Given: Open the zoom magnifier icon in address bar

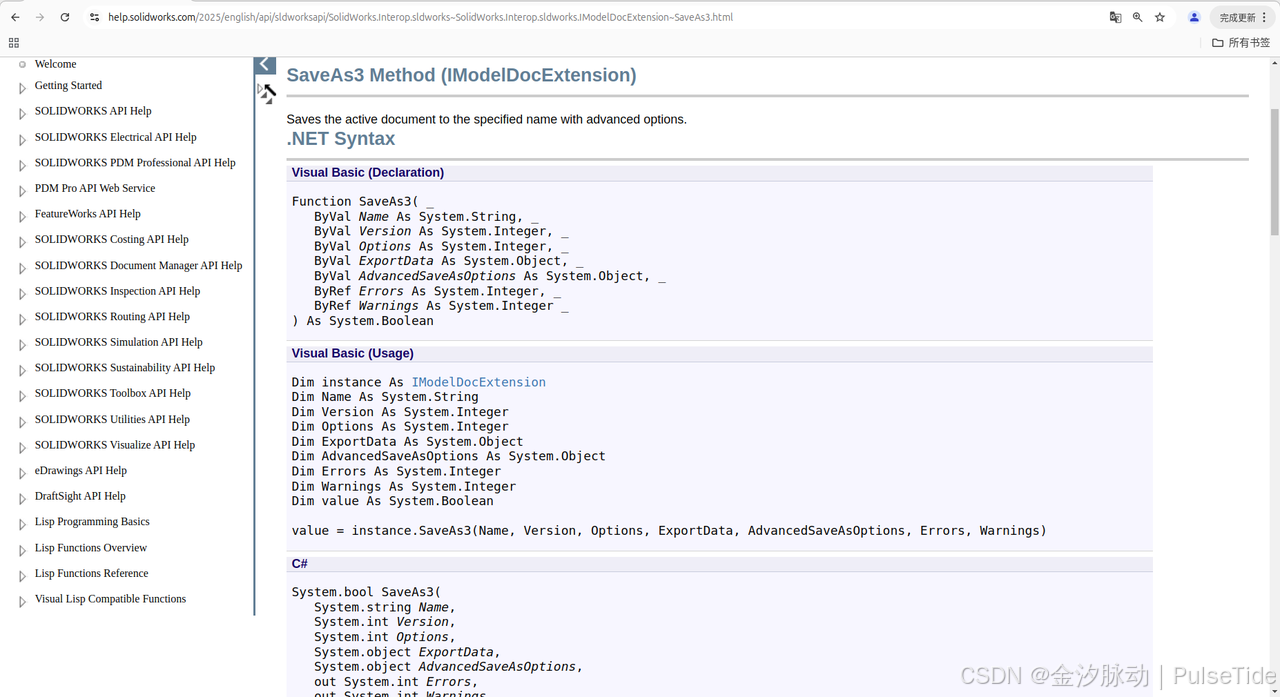Looking at the screenshot, I should [x=1137, y=17].
